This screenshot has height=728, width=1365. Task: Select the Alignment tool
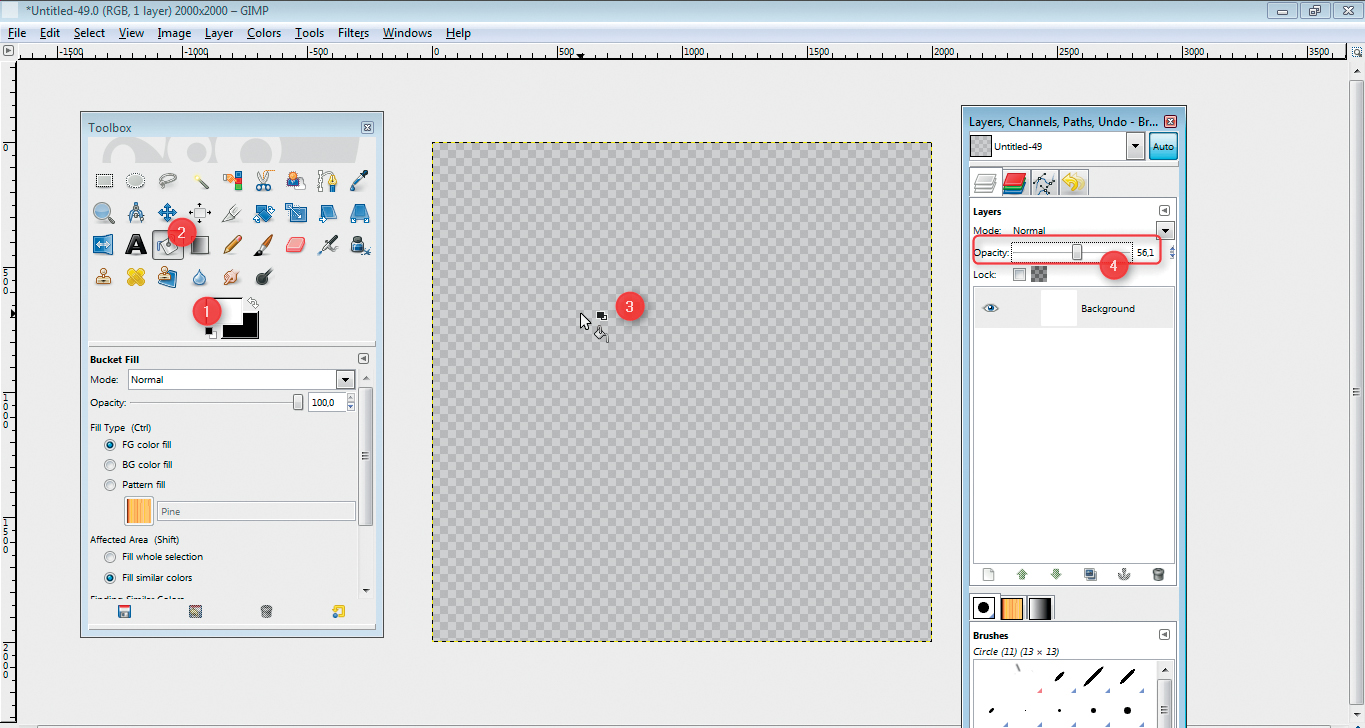tap(200, 213)
